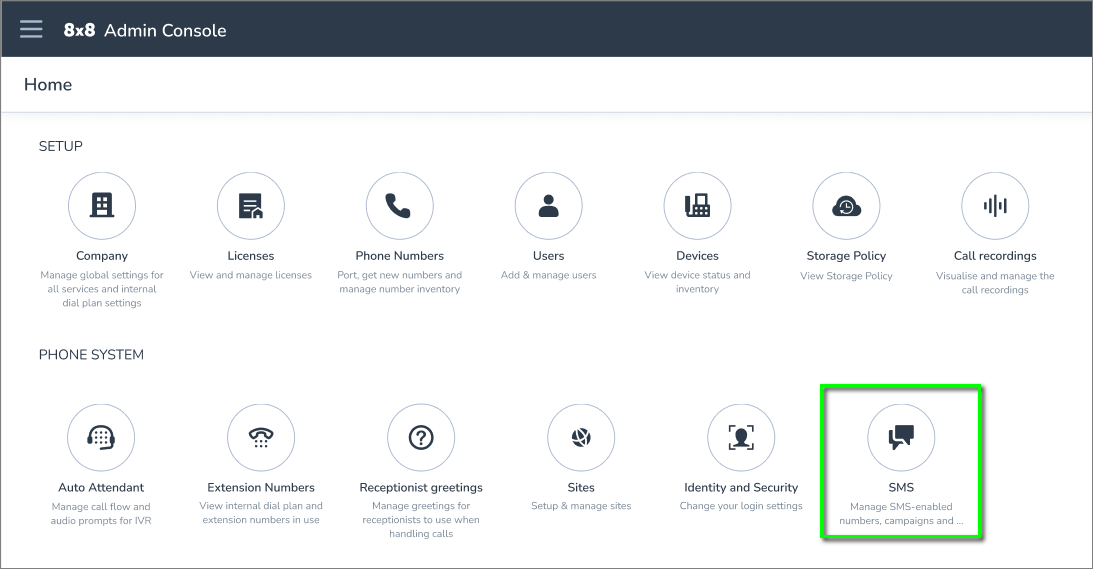This screenshot has width=1093, height=569.
Task: Click the Receptionist greetings label
Action: tap(421, 487)
